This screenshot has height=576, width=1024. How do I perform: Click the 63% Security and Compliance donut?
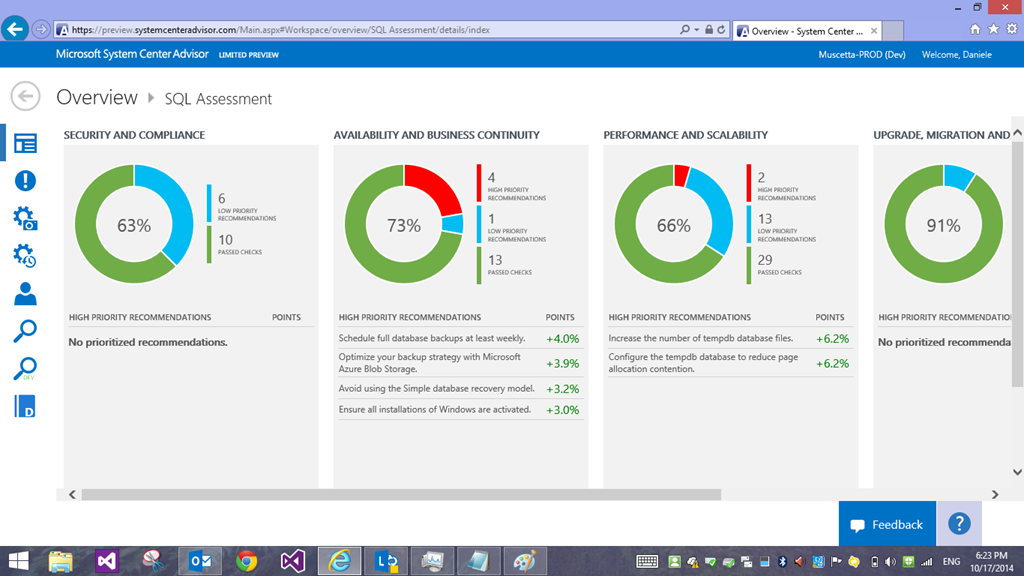click(134, 224)
